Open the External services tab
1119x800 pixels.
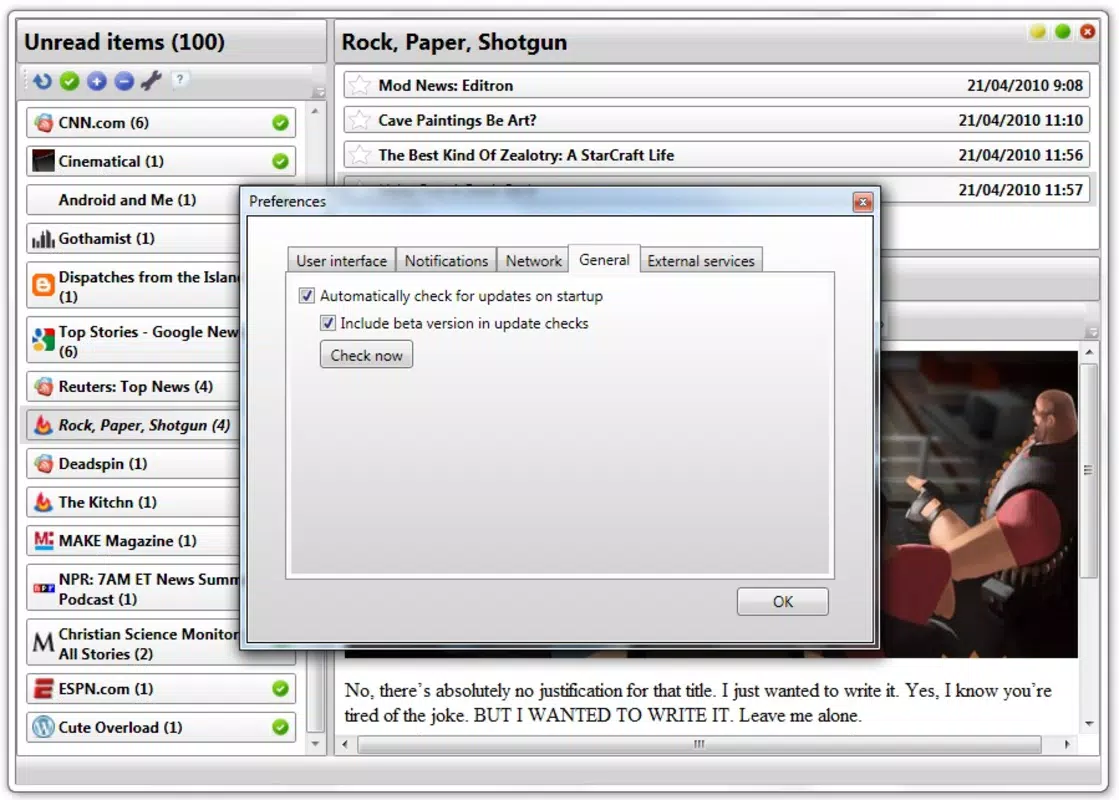point(701,261)
